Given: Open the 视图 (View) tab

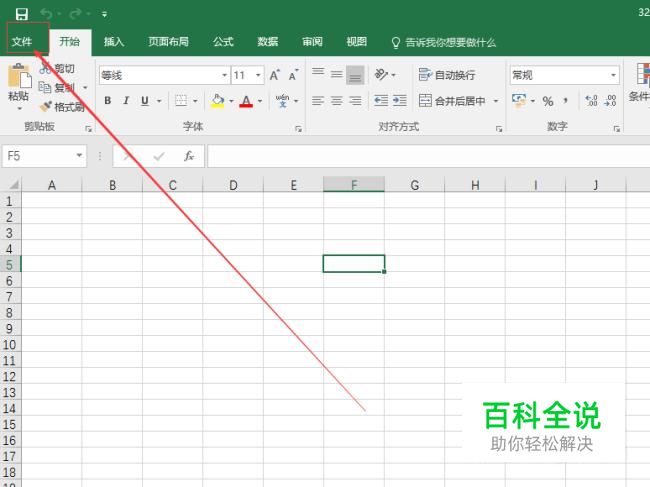Looking at the screenshot, I should (x=357, y=41).
